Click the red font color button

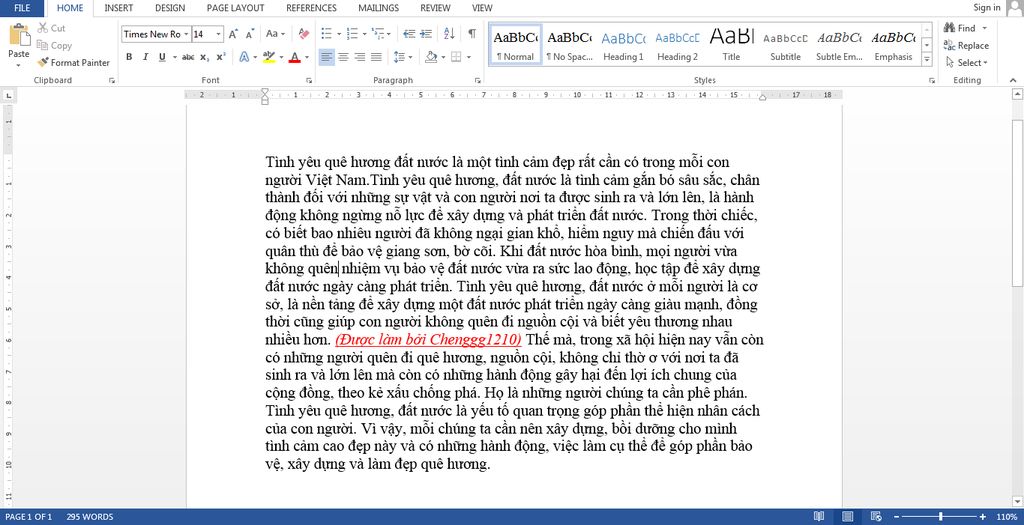[293, 57]
